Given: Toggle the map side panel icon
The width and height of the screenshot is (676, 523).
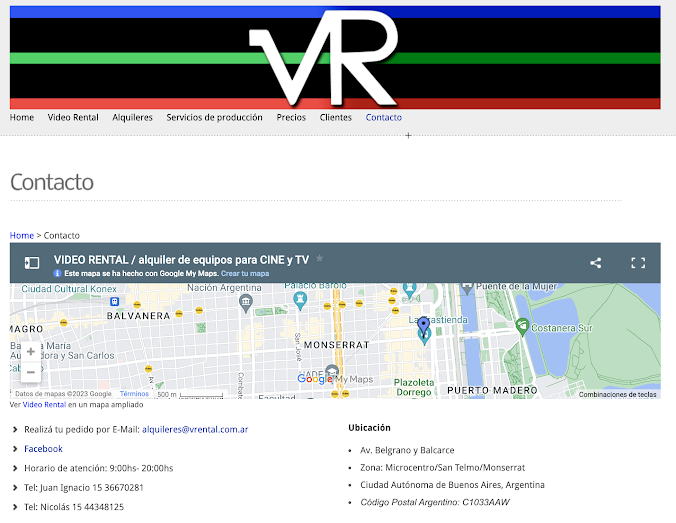Looking at the screenshot, I should tap(32, 263).
